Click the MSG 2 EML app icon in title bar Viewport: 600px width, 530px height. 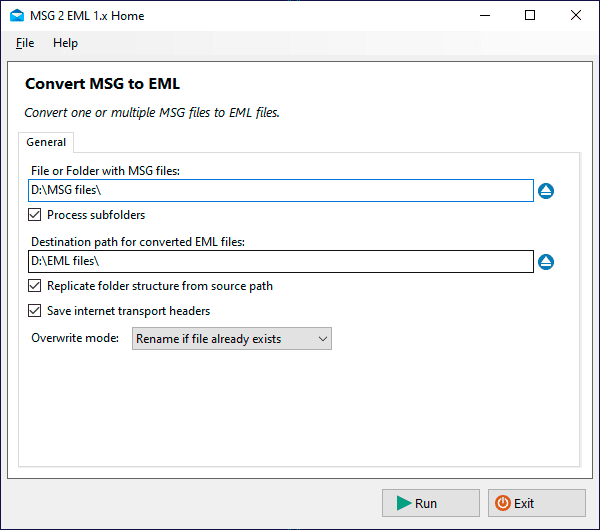(16, 15)
